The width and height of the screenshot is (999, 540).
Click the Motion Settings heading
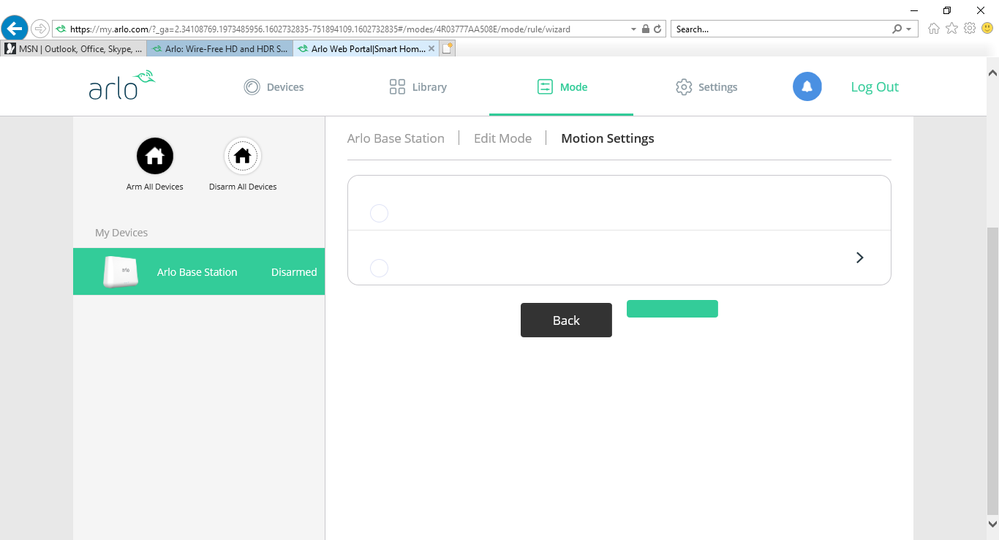tap(607, 138)
